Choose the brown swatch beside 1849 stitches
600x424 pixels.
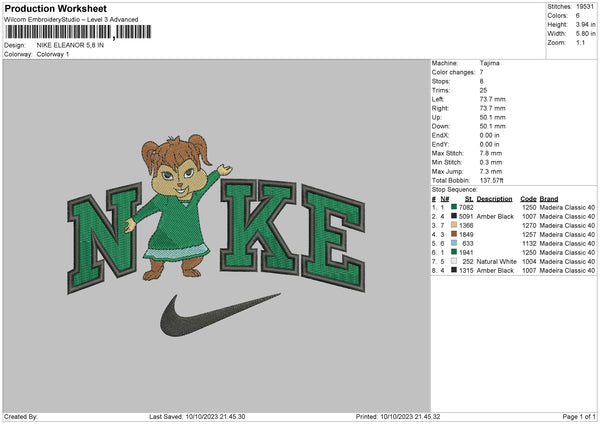click(x=454, y=234)
